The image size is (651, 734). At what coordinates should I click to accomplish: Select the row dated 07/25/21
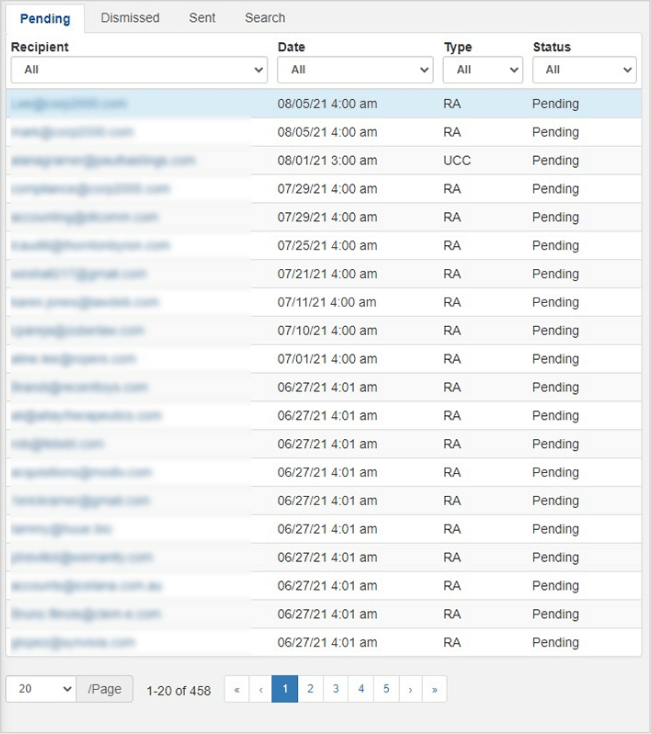click(x=325, y=246)
